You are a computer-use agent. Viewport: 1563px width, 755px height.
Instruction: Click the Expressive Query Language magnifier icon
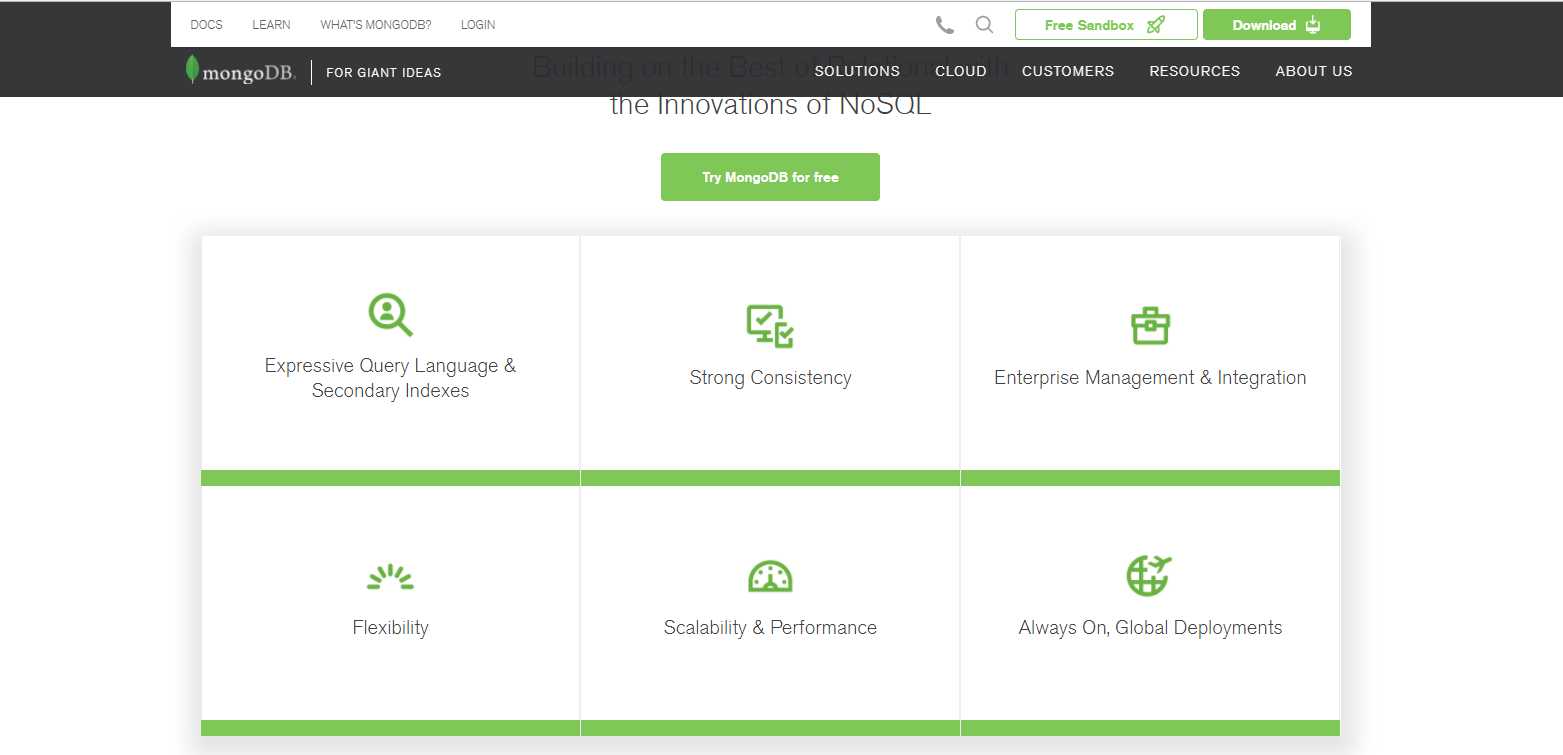click(390, 314)
